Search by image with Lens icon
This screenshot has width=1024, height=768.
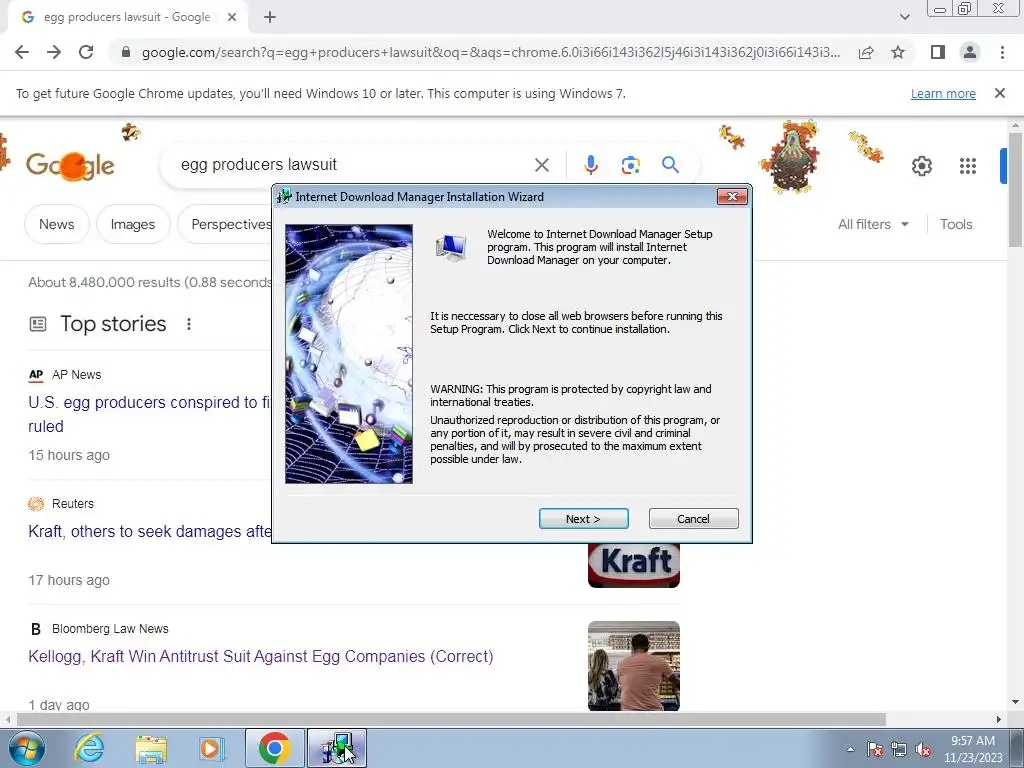[630, 165]
